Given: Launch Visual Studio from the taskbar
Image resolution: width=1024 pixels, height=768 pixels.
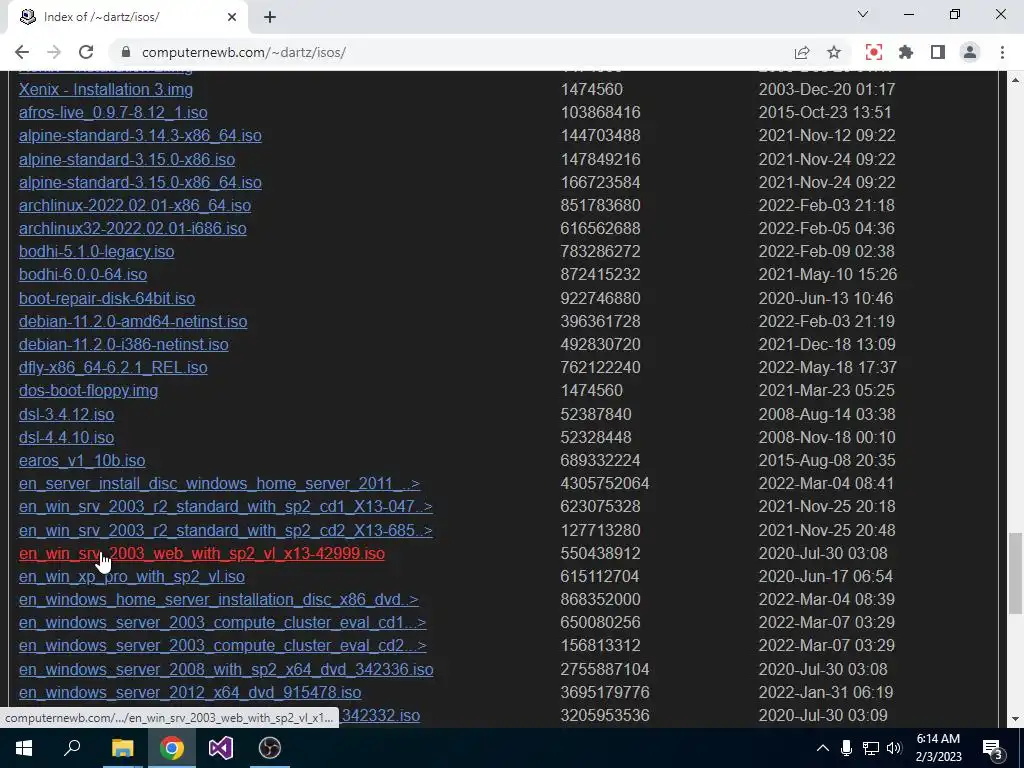Looking at the screenshot, I should pyautogui.click(x=221, y=748).
